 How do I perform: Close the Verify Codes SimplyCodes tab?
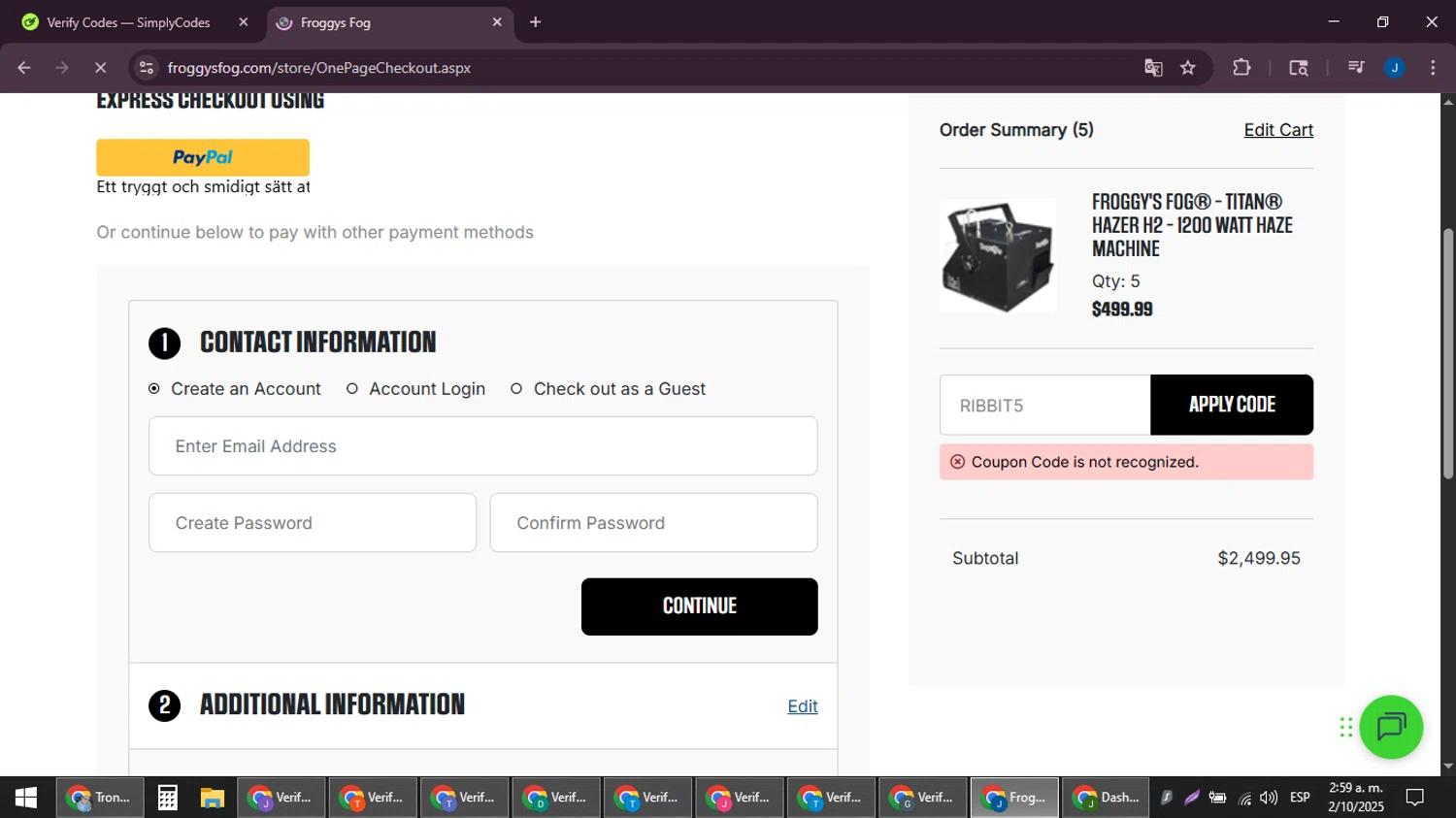tap(244, 22)
